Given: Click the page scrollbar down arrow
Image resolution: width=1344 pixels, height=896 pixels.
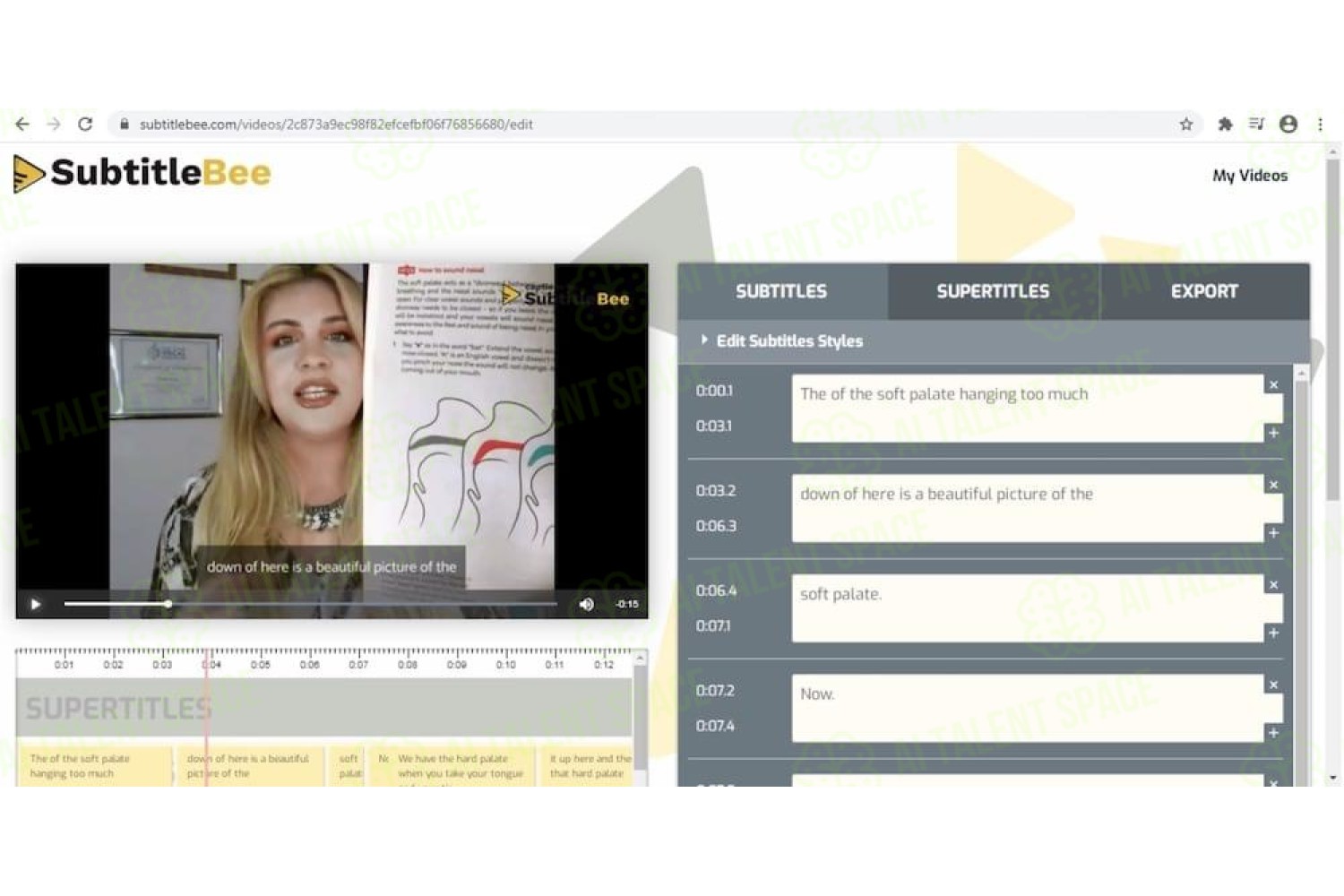Looking at the screenshot, I should click(x=1334, y=779).
